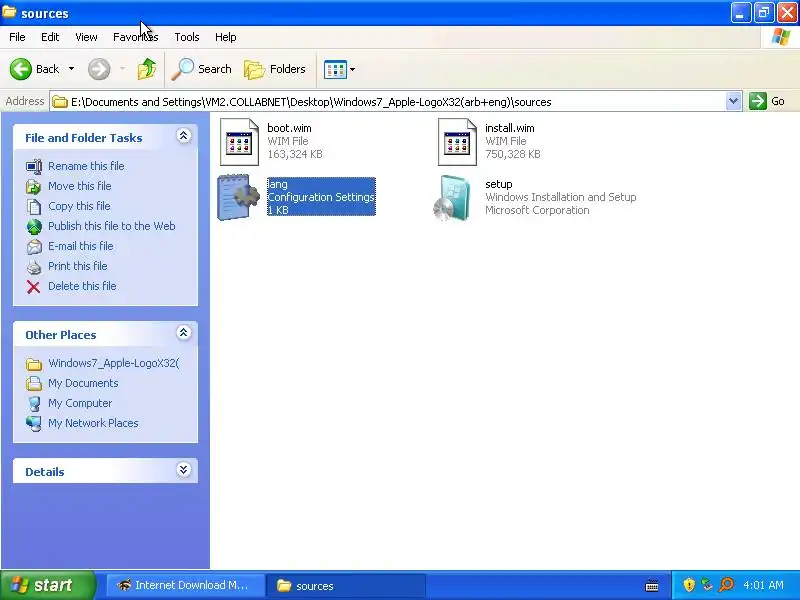Click the Print this file printer icon

coord(34,267)
